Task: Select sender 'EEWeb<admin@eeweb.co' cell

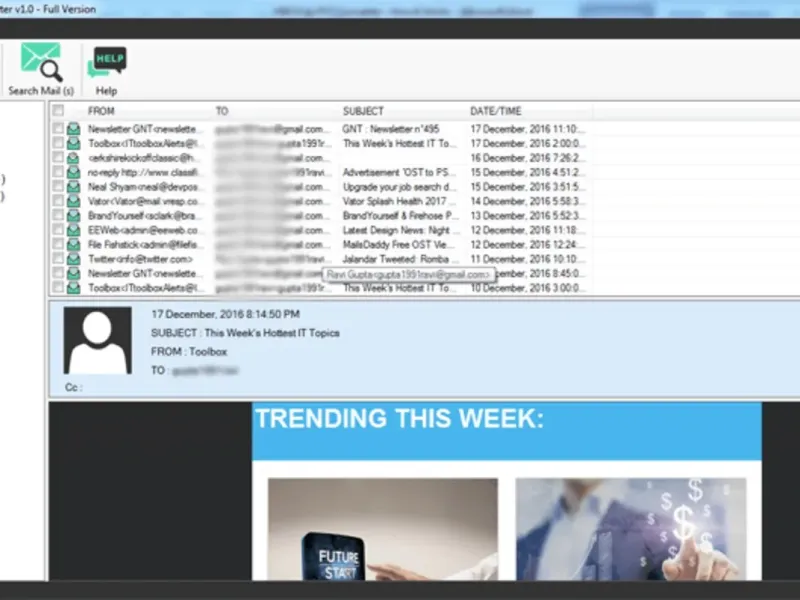Action: click(x=142, y=230)
